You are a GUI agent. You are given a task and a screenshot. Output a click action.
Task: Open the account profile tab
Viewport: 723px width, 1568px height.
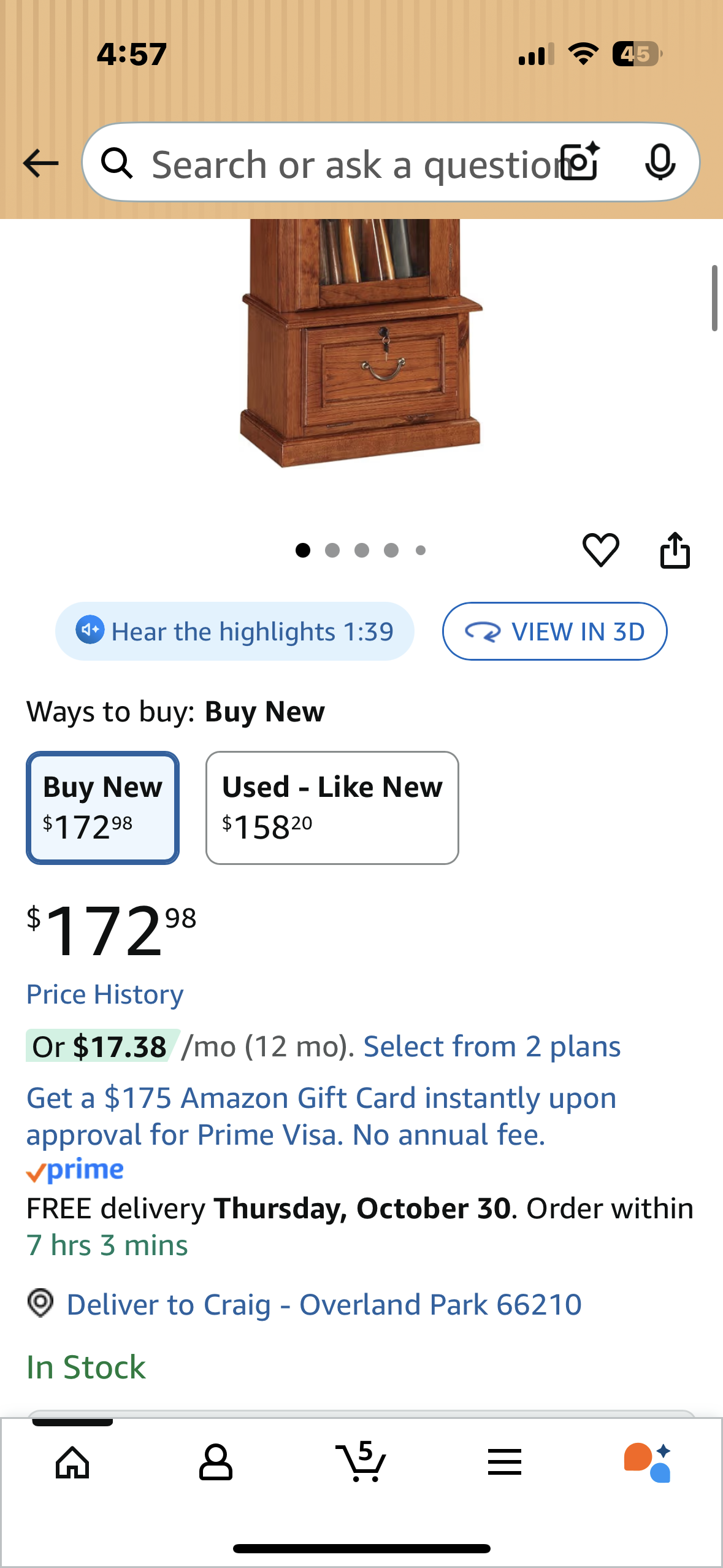[x=216, y=1462]
